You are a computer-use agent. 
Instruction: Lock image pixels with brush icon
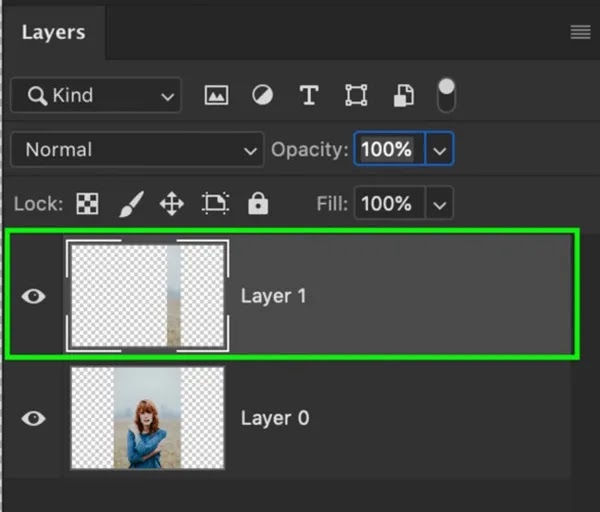131,203
